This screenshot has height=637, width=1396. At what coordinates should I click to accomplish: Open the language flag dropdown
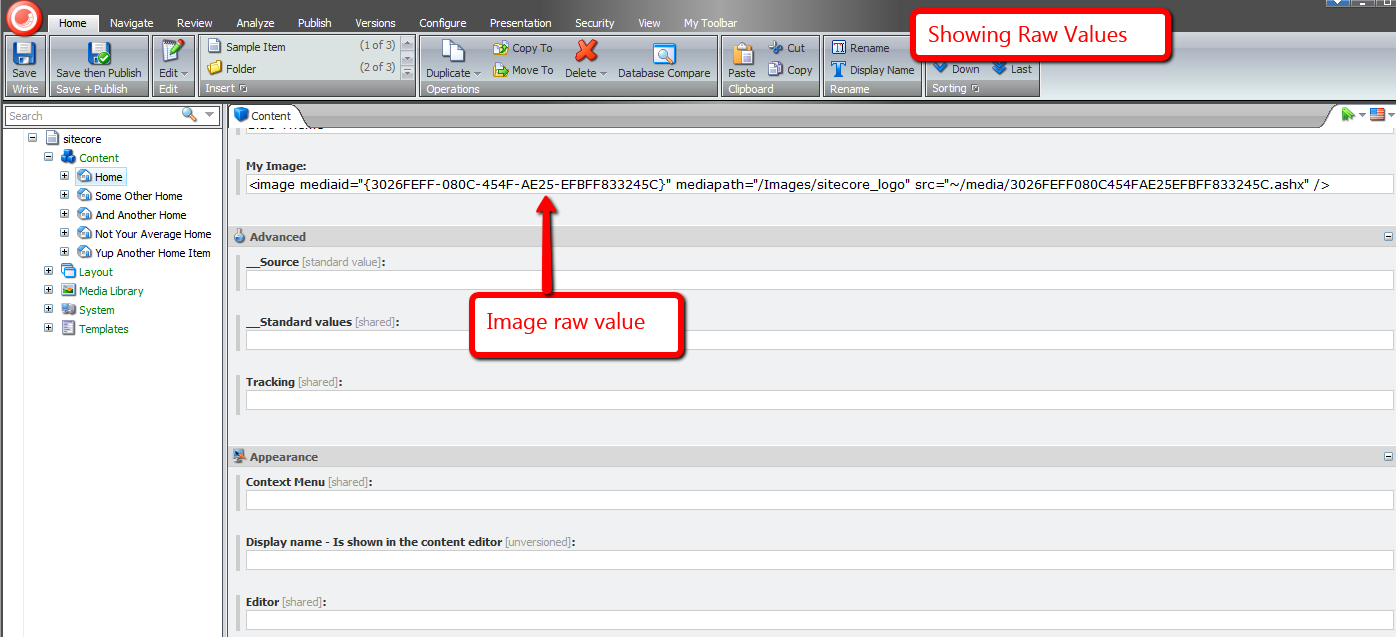1381,116
